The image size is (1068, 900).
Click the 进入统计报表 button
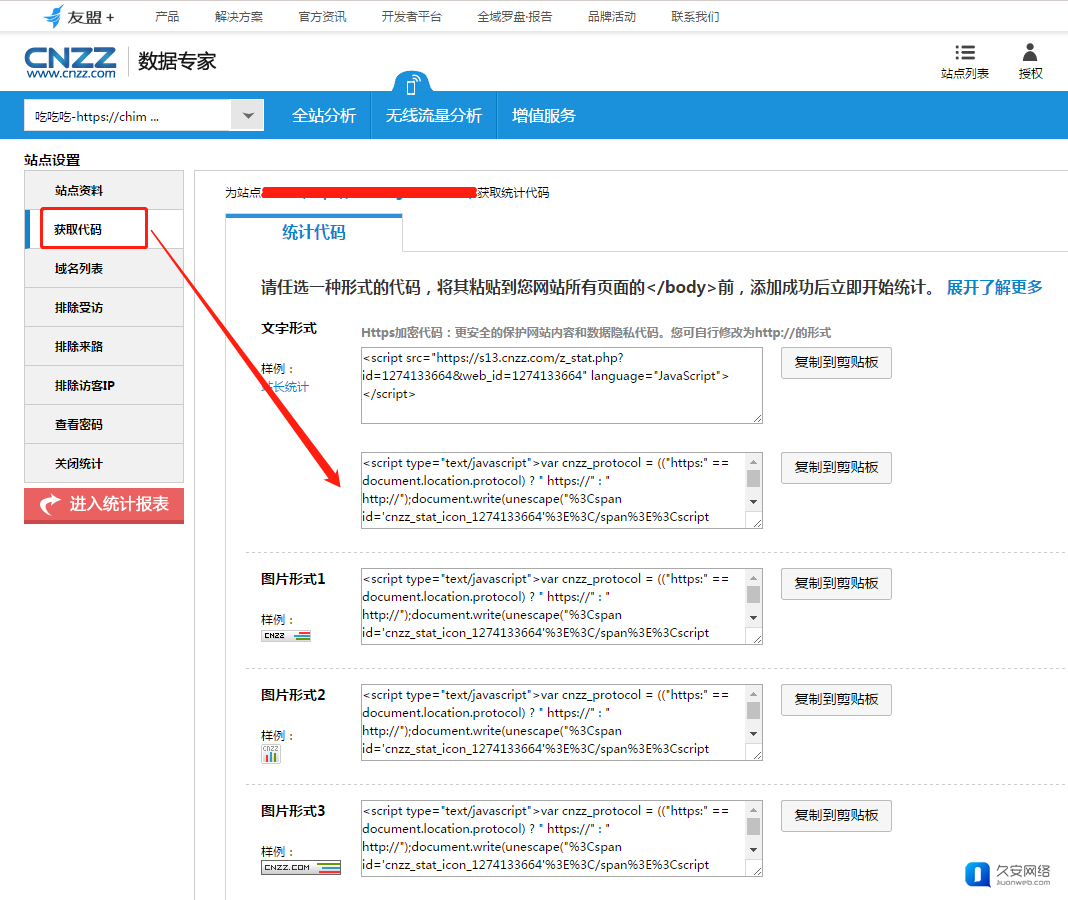coord(104,505)
